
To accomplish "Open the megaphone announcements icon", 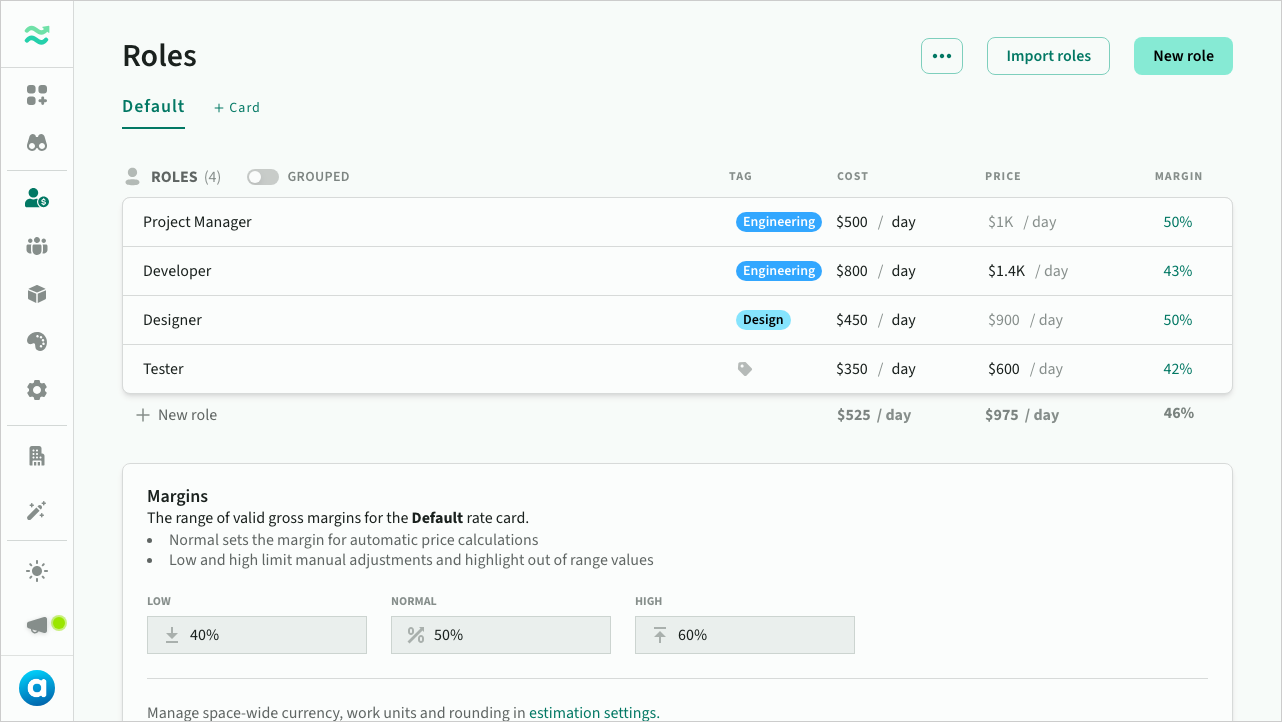I will 37,625.
